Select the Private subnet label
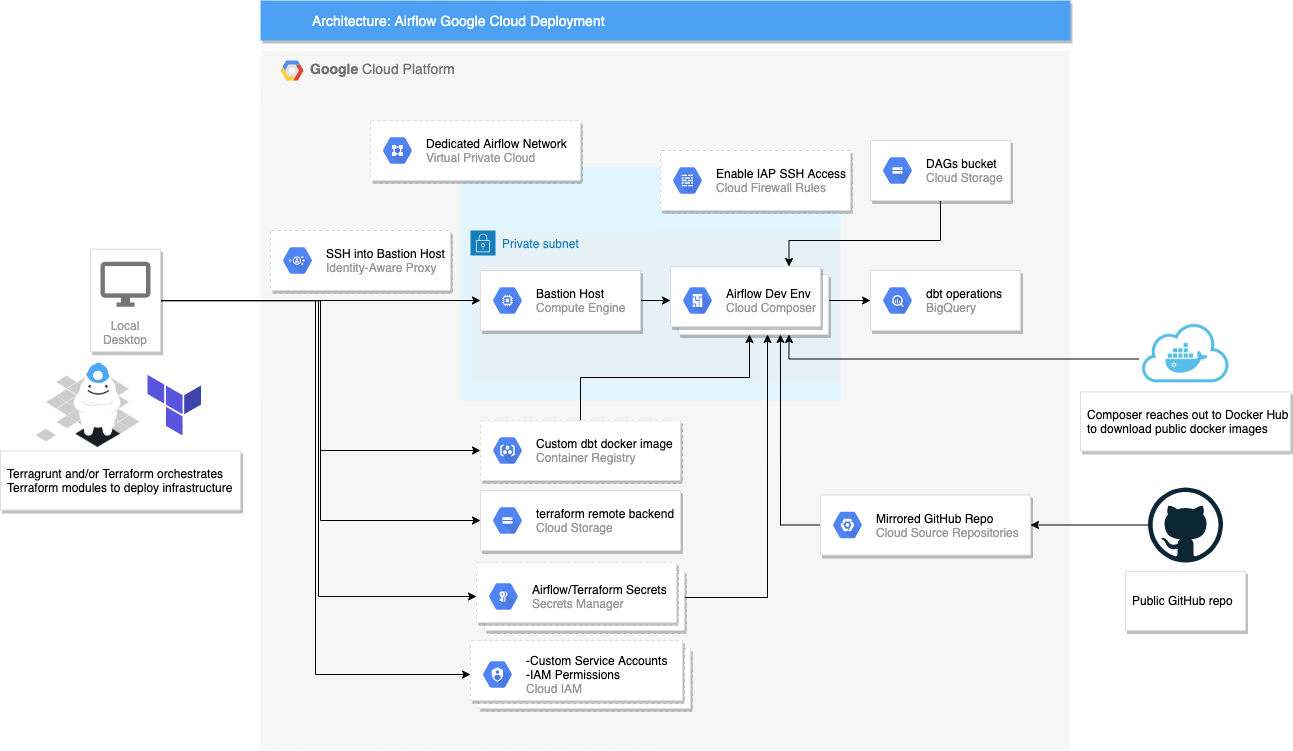1293x751 pixels. pos(540,244)
